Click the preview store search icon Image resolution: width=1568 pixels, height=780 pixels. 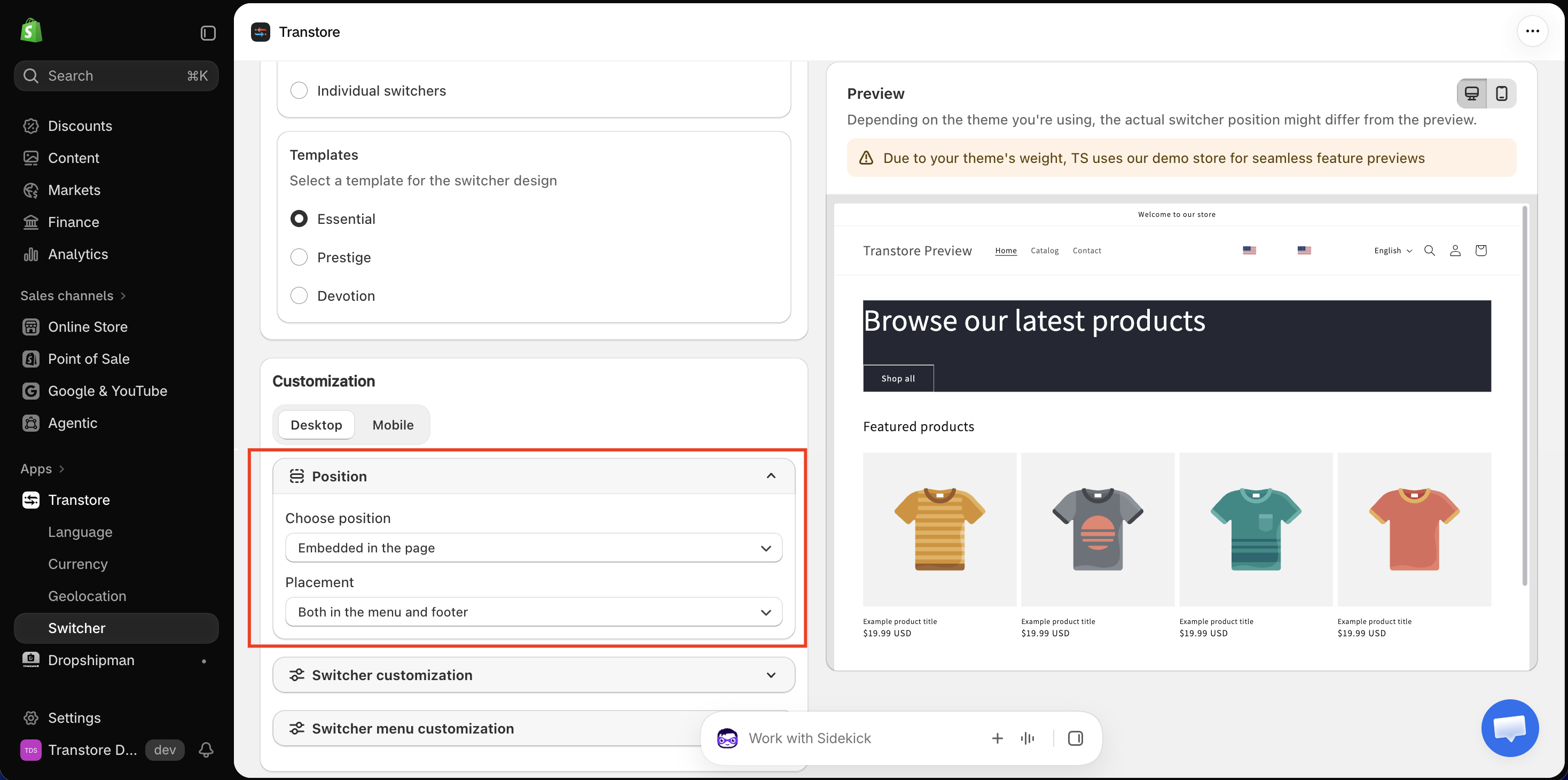(x=1429, y=250)
